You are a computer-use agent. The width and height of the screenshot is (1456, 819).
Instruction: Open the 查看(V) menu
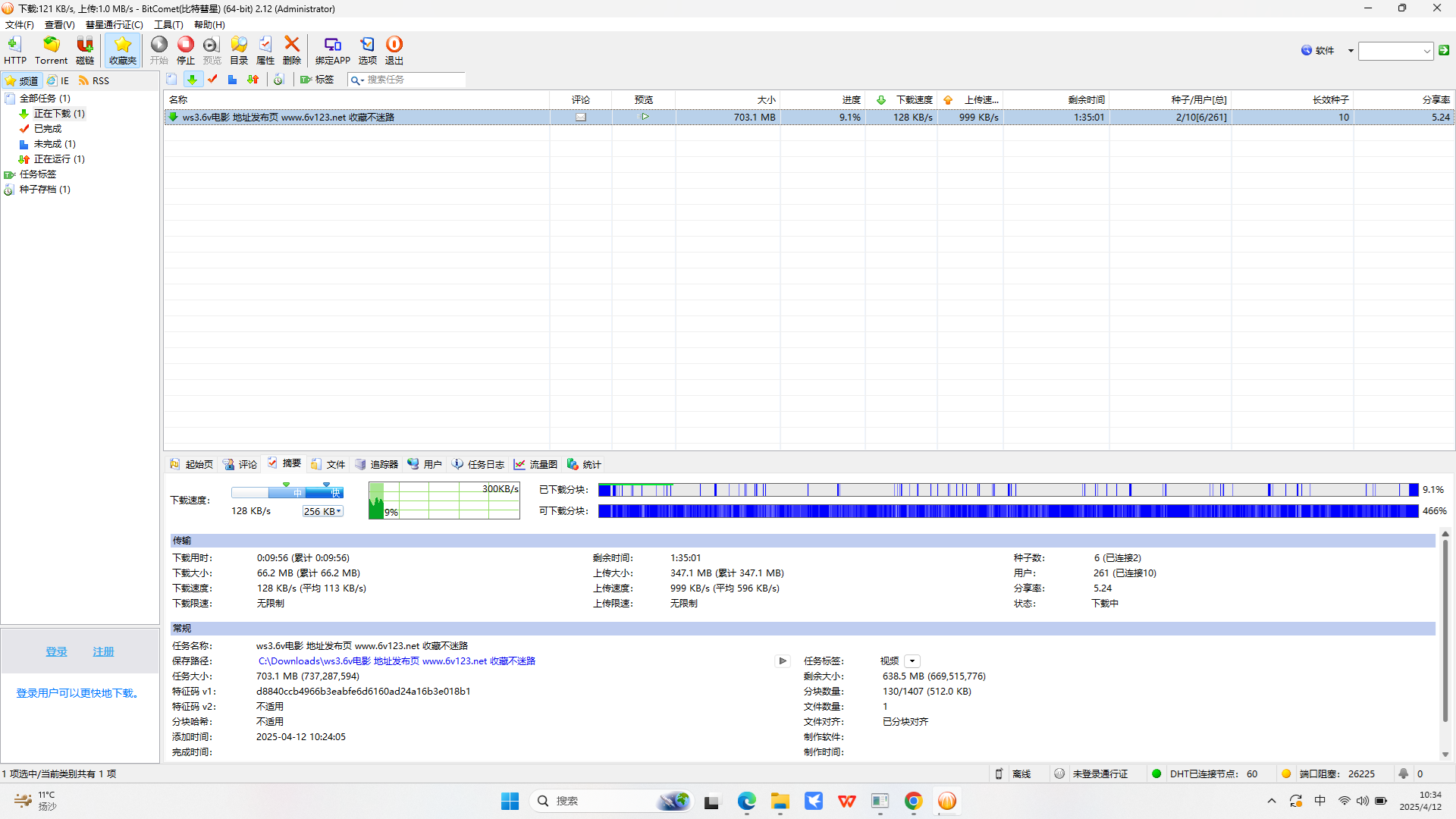(60, 25)
